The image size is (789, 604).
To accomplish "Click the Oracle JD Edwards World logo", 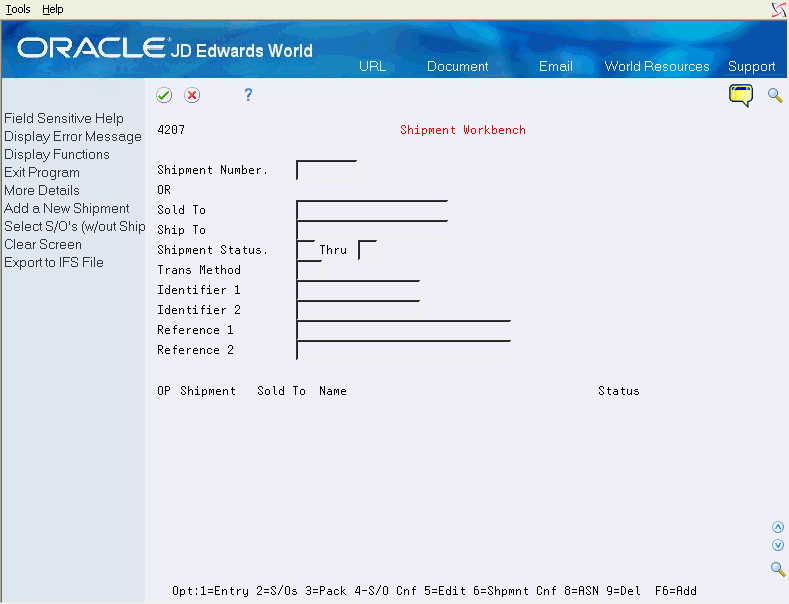I will (165, 49).
